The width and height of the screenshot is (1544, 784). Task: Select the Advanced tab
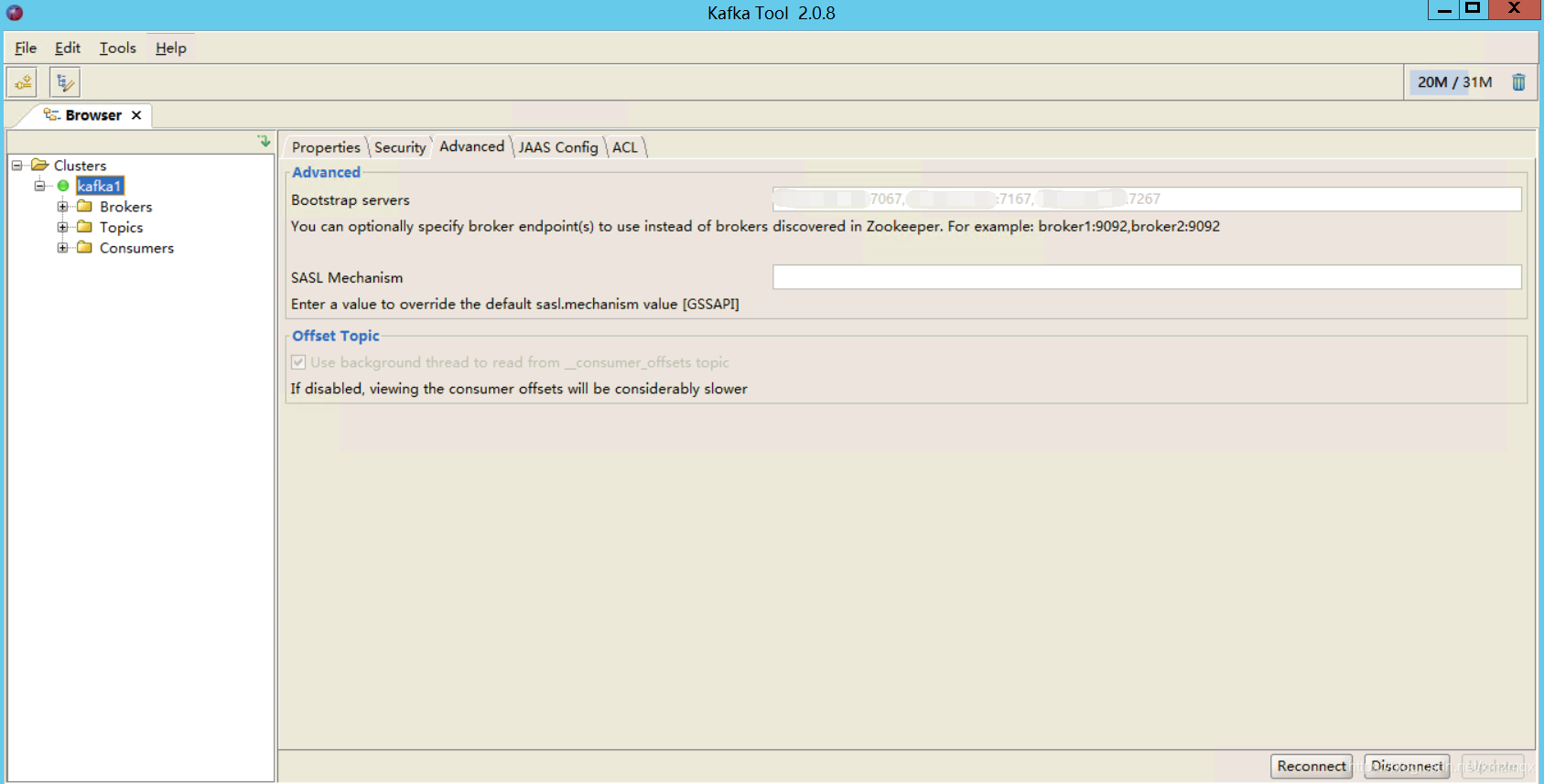coord(471,146)
